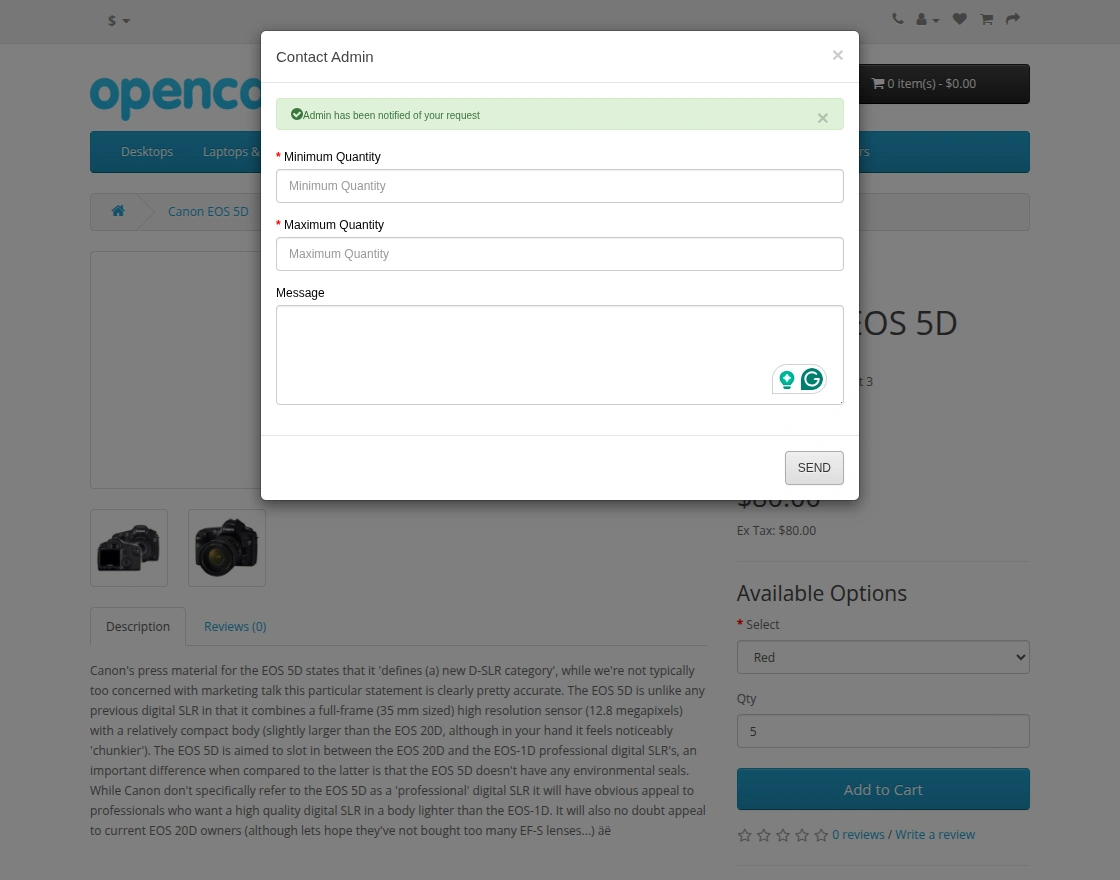Open the My Account user dropdown
This screenshot has height=880, width=1120.
pos(927,19)
